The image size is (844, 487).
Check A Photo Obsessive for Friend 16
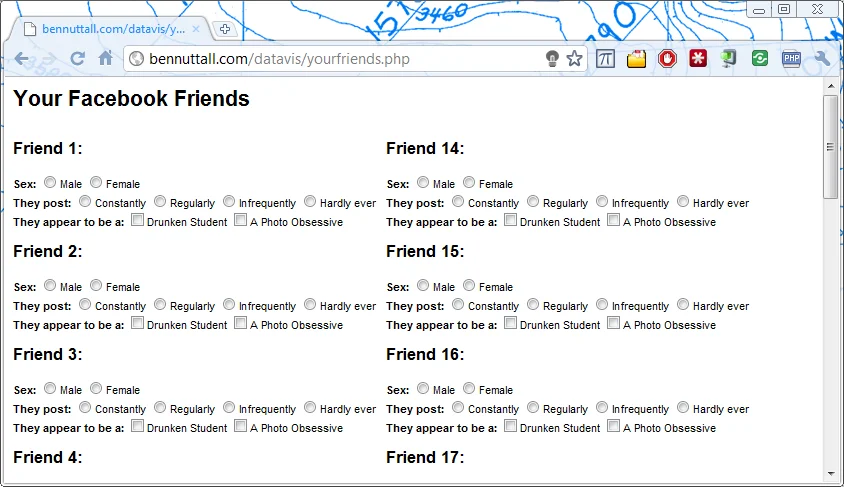[x=614, y=426]
